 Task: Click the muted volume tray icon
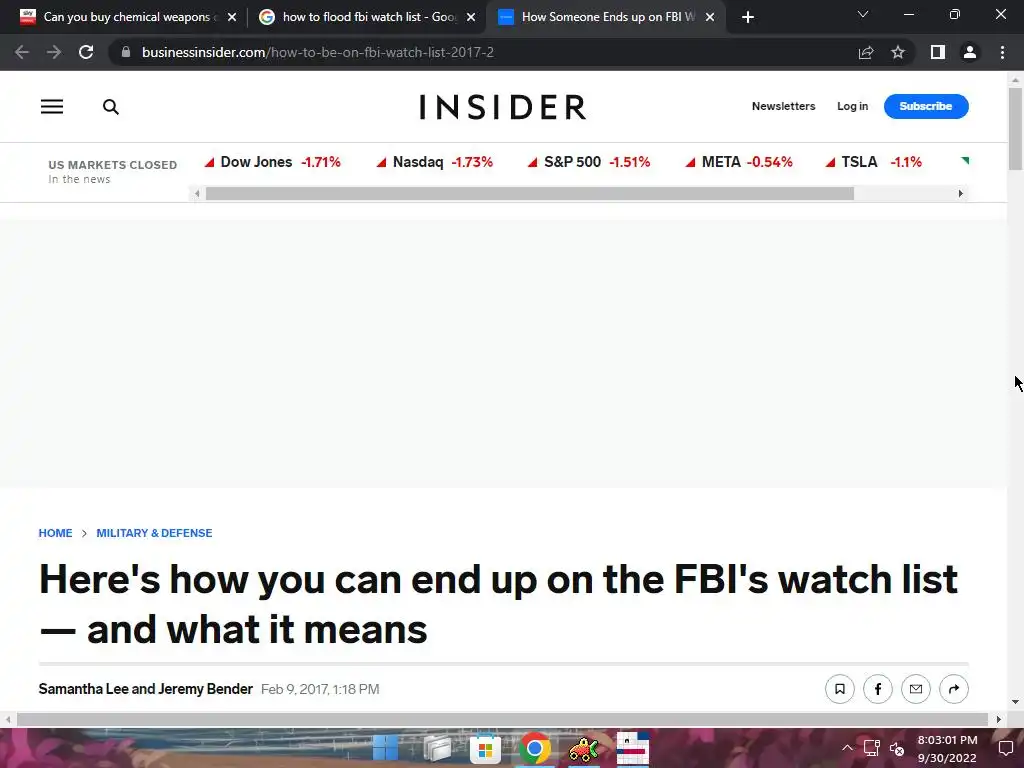pyautogui.click(x=898, y=748)
